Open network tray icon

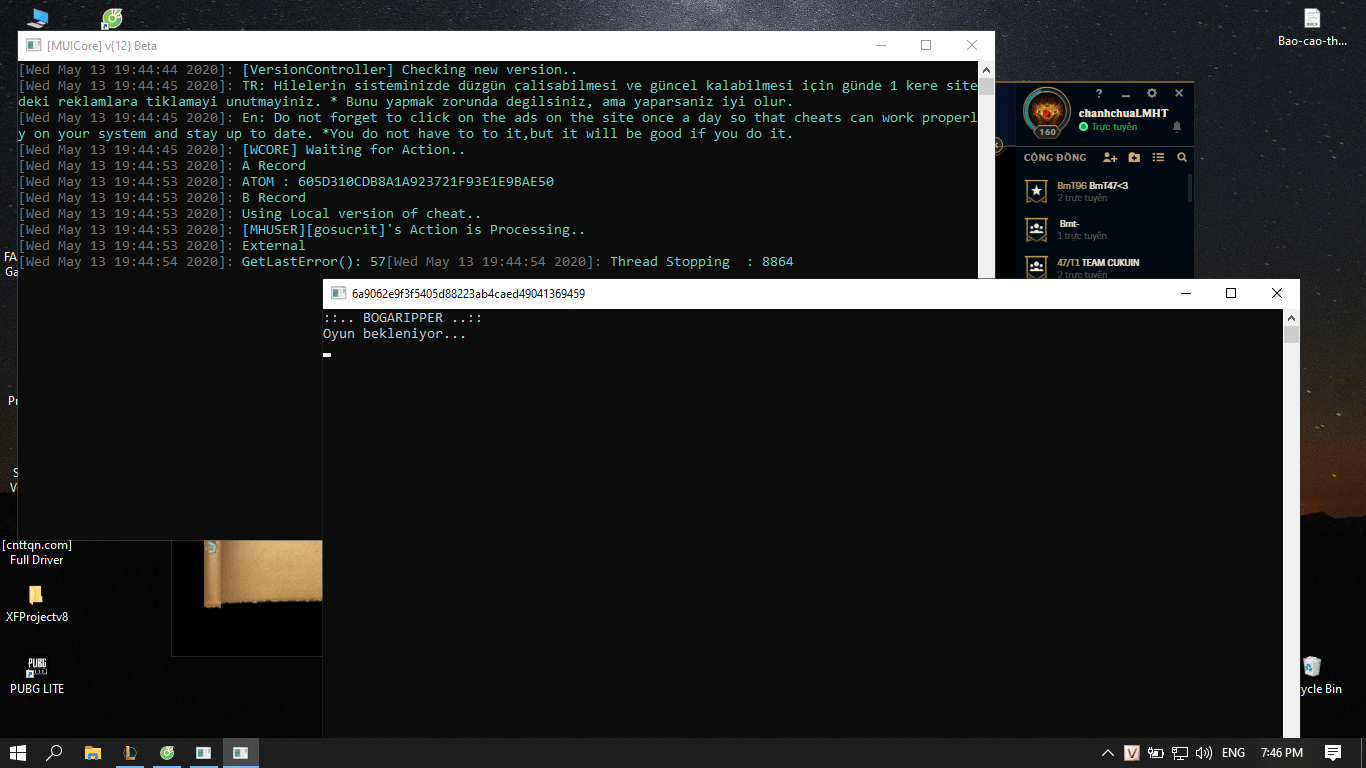pos(1180,753)
